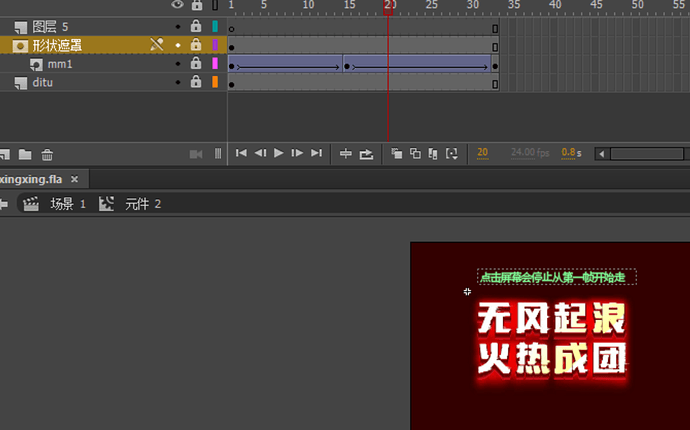The image size is (690, 430).
Task: Switch to xingxing.fla document tab
Action: 31,180
